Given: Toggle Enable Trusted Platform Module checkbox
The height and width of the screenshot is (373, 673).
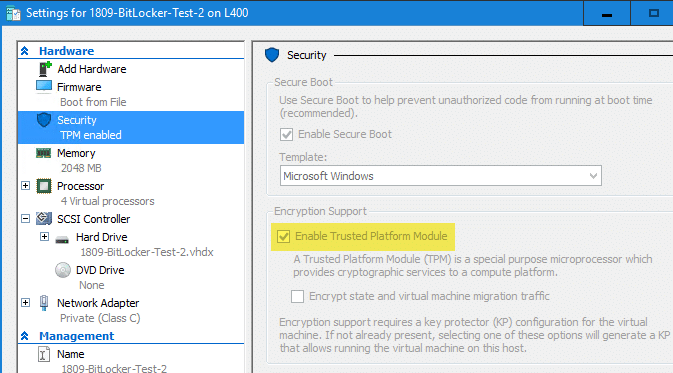Looking at the screenshot, I should coord(283,236).
